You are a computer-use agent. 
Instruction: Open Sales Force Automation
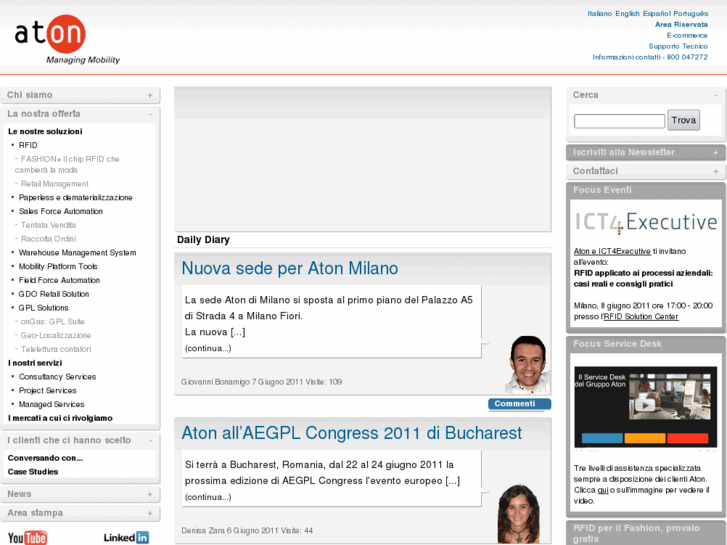pyautogui.click(x=61, y=212)
